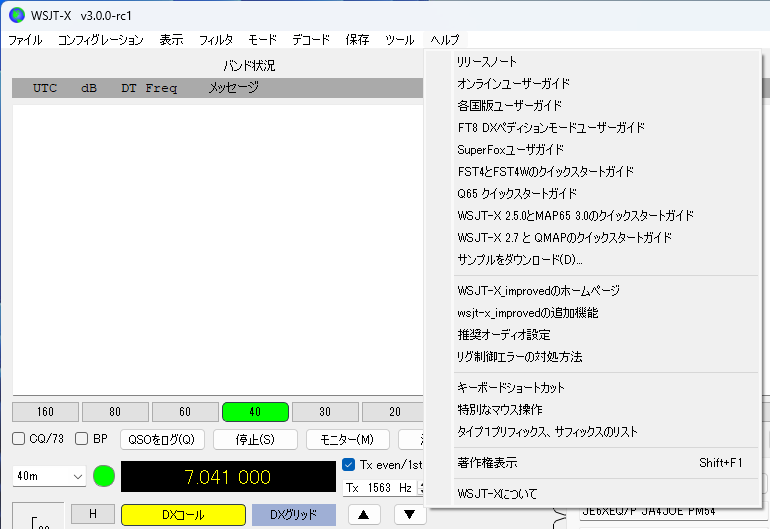Open FST4とFST4Wのクイックスタートガイド

(x=593, y=172)
